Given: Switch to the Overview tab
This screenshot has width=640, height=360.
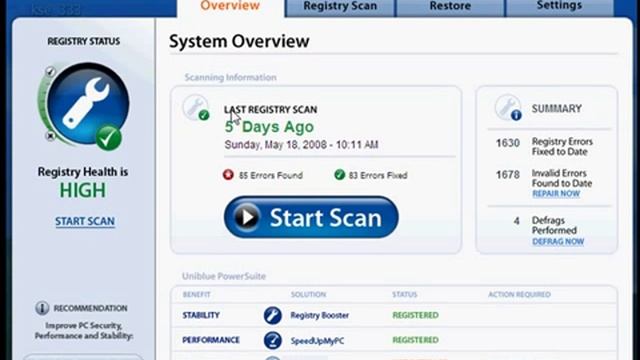Looking at the screenshot, I should point(230,7).
